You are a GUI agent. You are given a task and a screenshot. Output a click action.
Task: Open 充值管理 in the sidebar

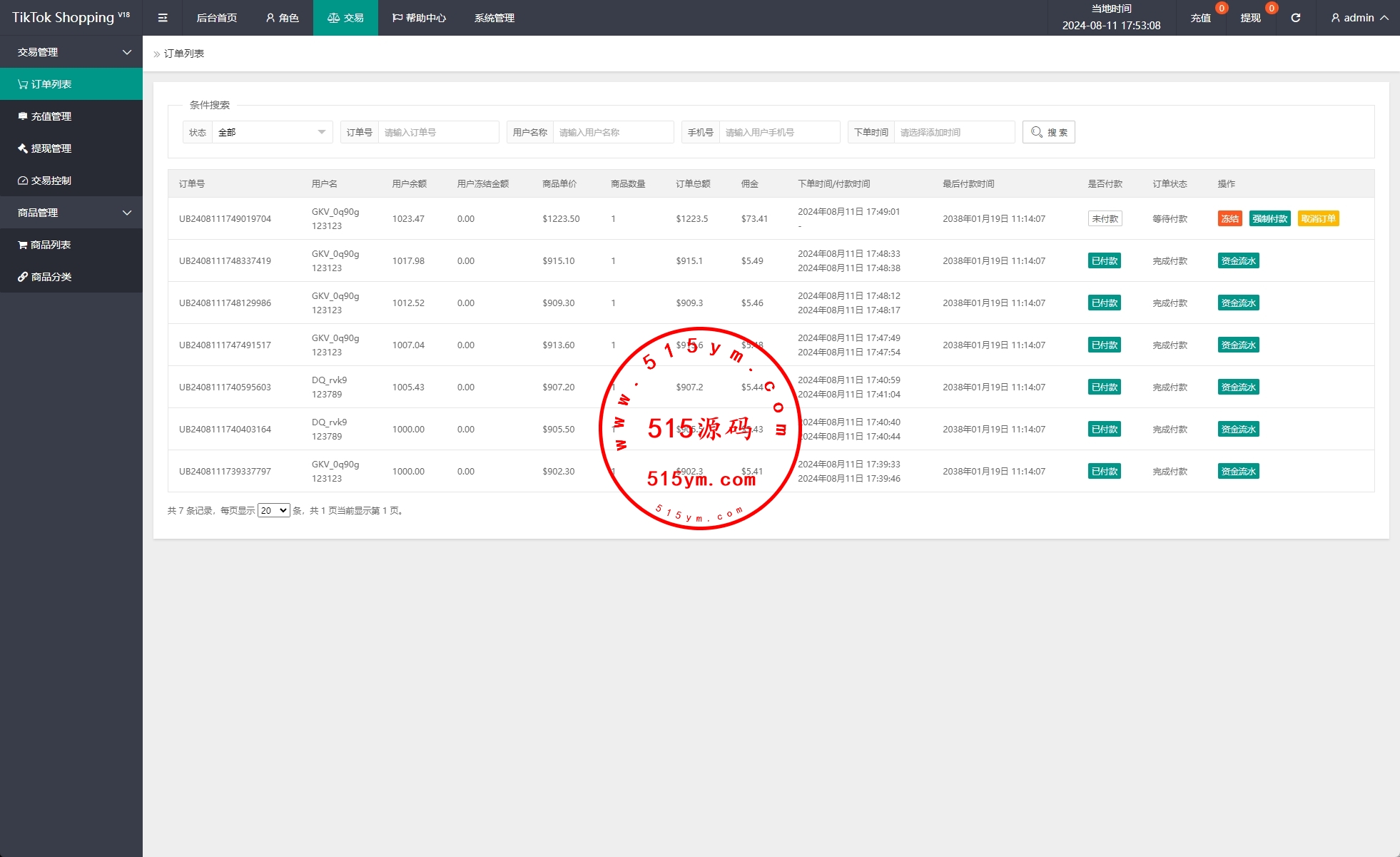(51, 116)
